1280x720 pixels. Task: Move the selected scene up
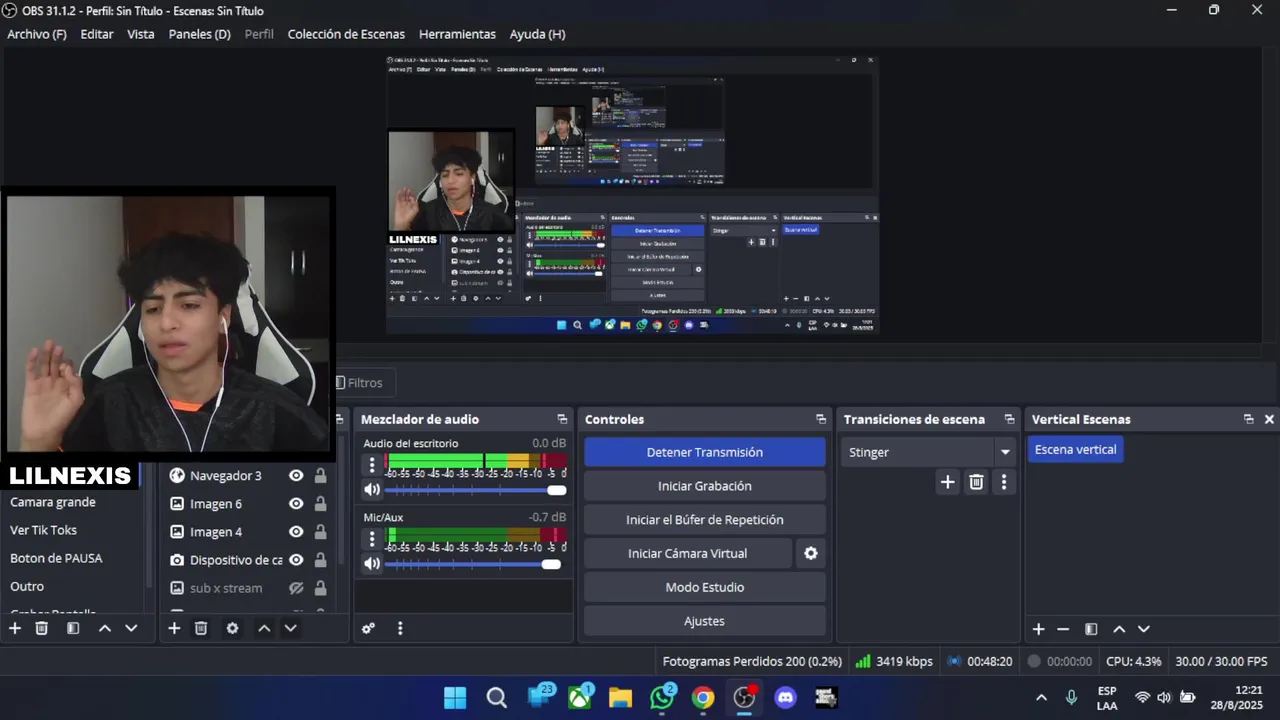[x=104, y=628]
